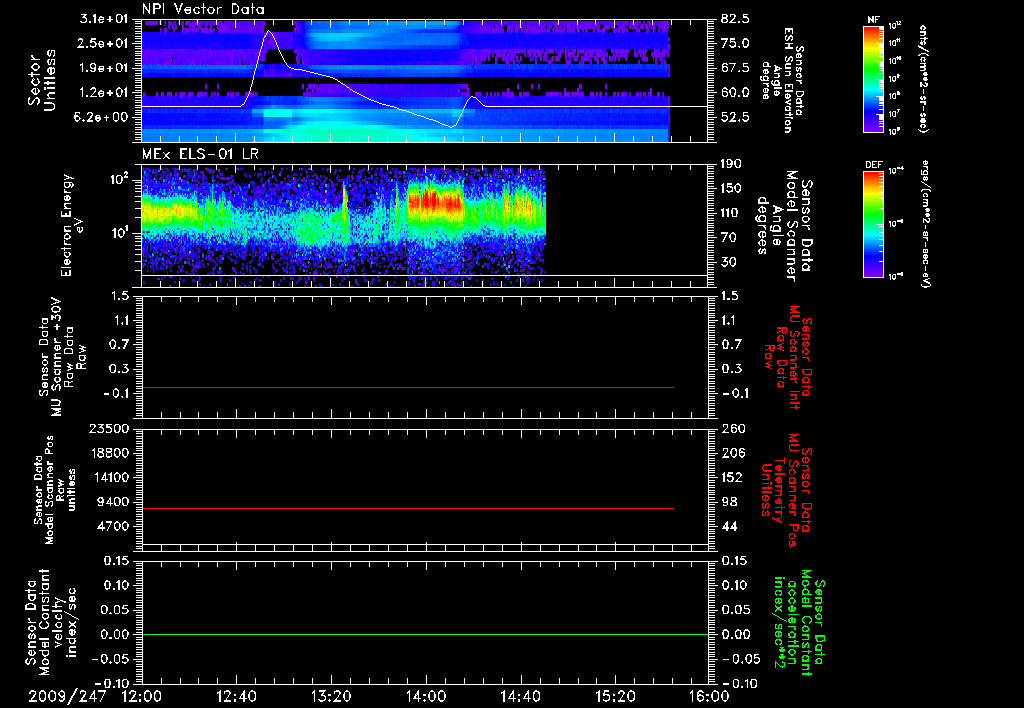Click the Electron Energy eV axis label
Viewport: 1024px width, 708px height.
point(68,224)
